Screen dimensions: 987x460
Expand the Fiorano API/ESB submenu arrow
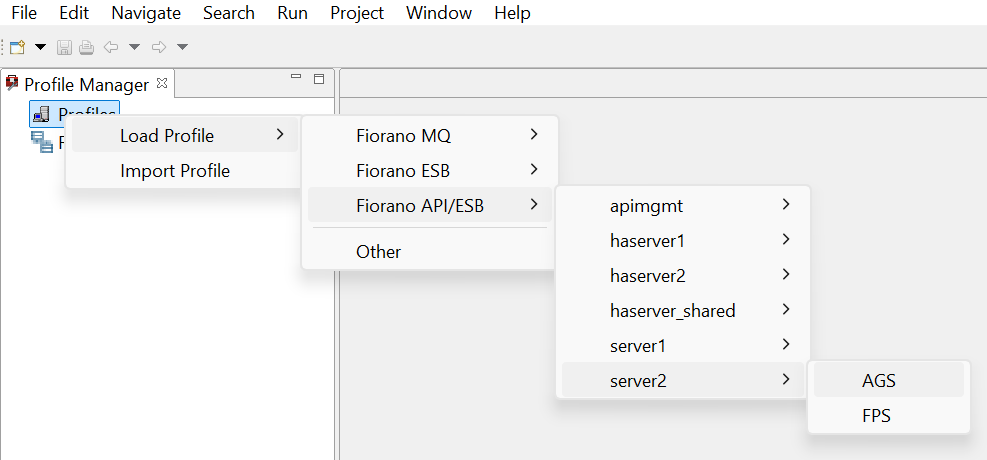(x=534, y=205)
